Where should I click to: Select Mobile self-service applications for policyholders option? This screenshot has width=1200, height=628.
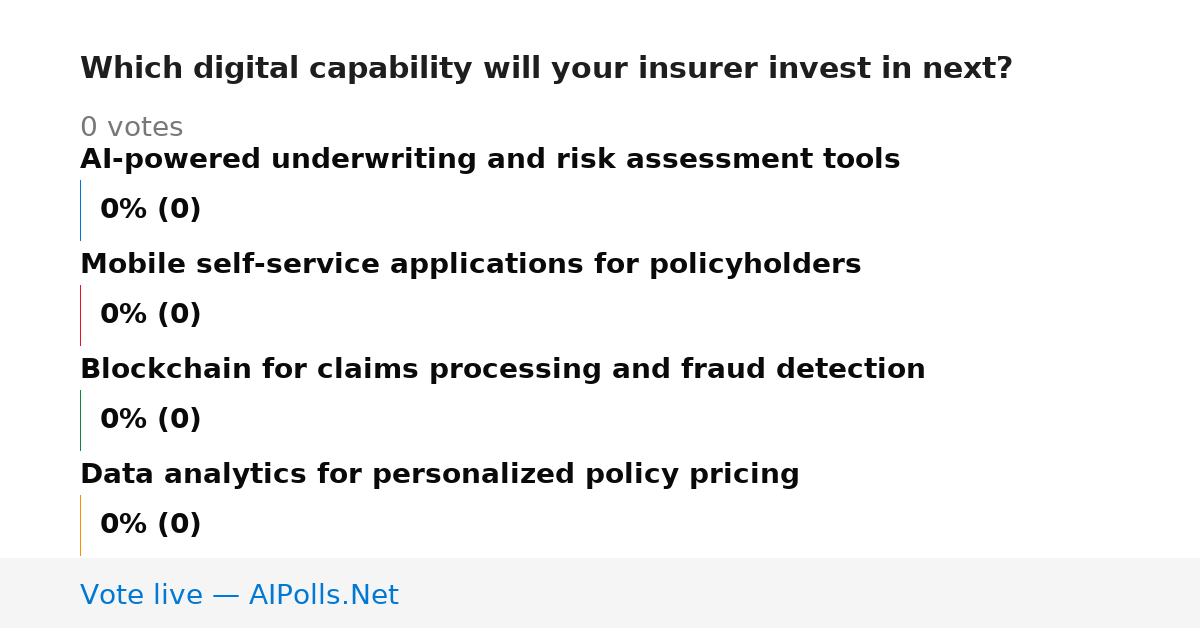point(470,265)
